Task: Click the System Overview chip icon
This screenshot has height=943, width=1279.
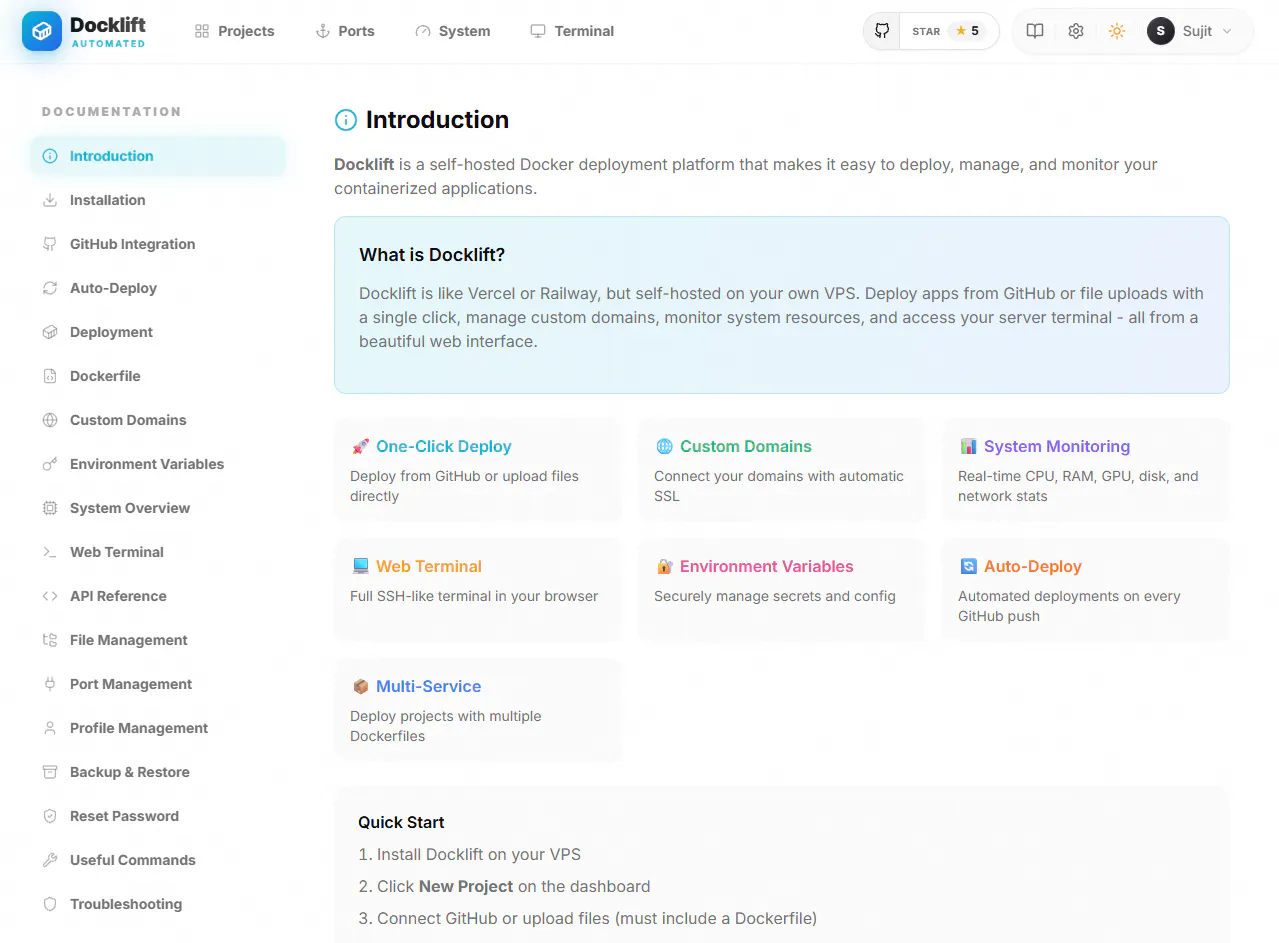Action: pyautogui.click(x=50, y=508)
